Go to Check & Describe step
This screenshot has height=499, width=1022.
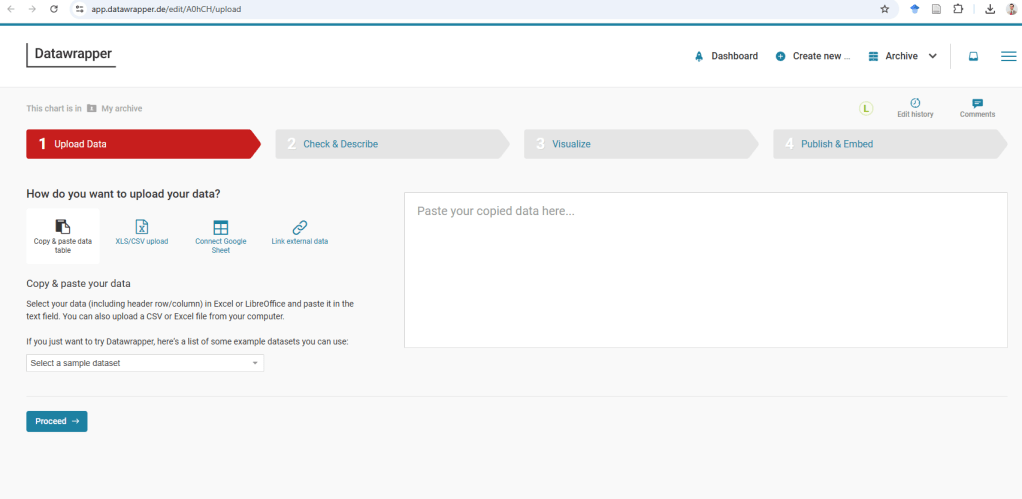(x=340, y=144)
